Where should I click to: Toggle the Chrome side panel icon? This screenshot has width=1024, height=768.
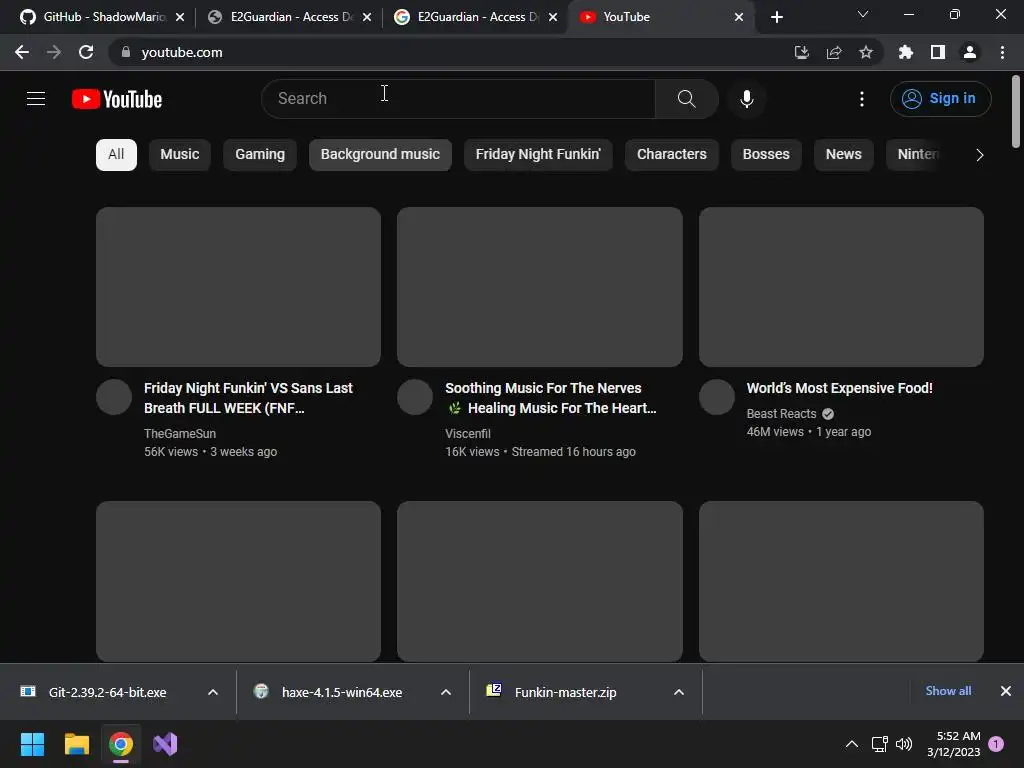[937, 52]
